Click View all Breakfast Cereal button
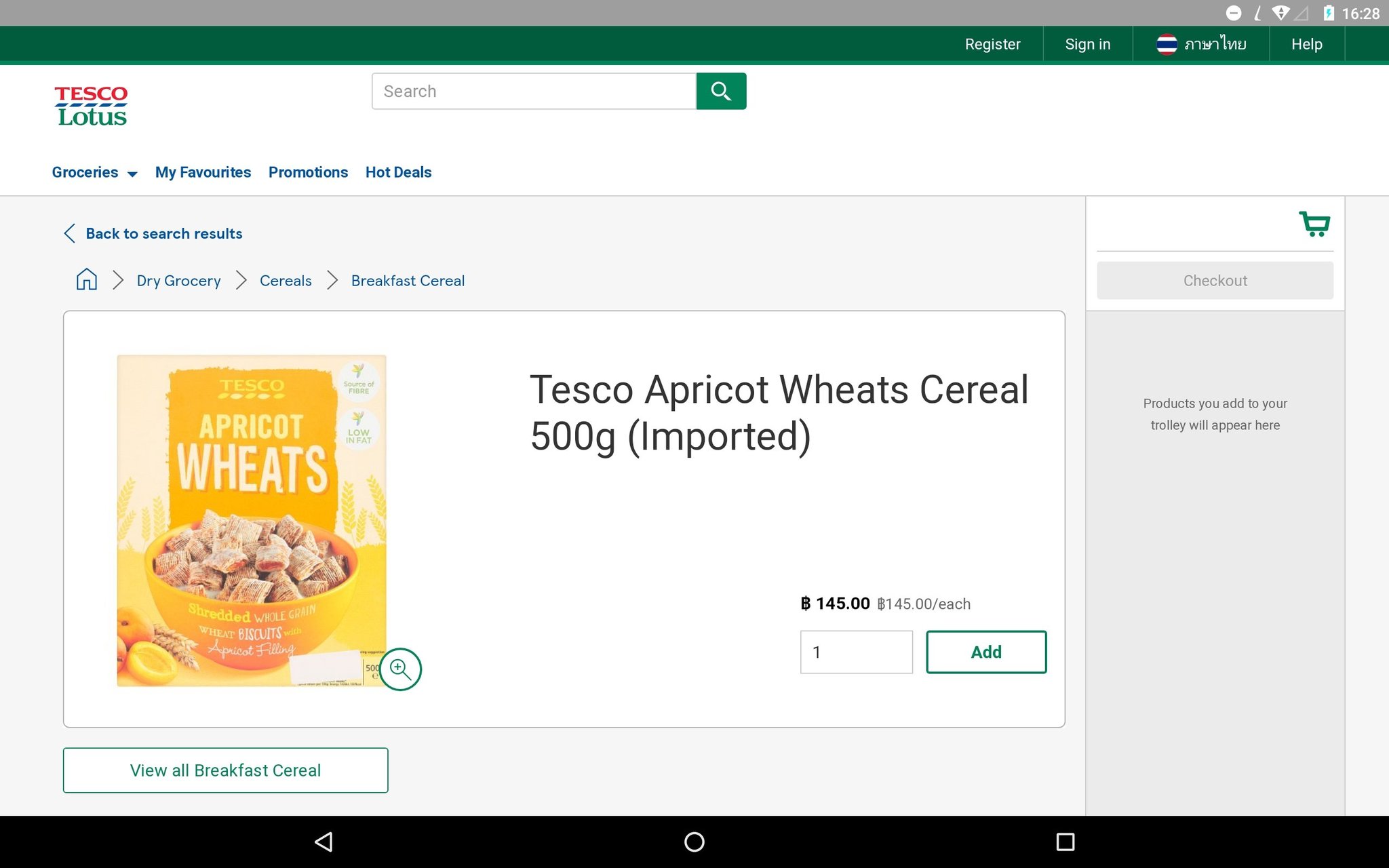1389x868 pixels. tap(225, 770)
